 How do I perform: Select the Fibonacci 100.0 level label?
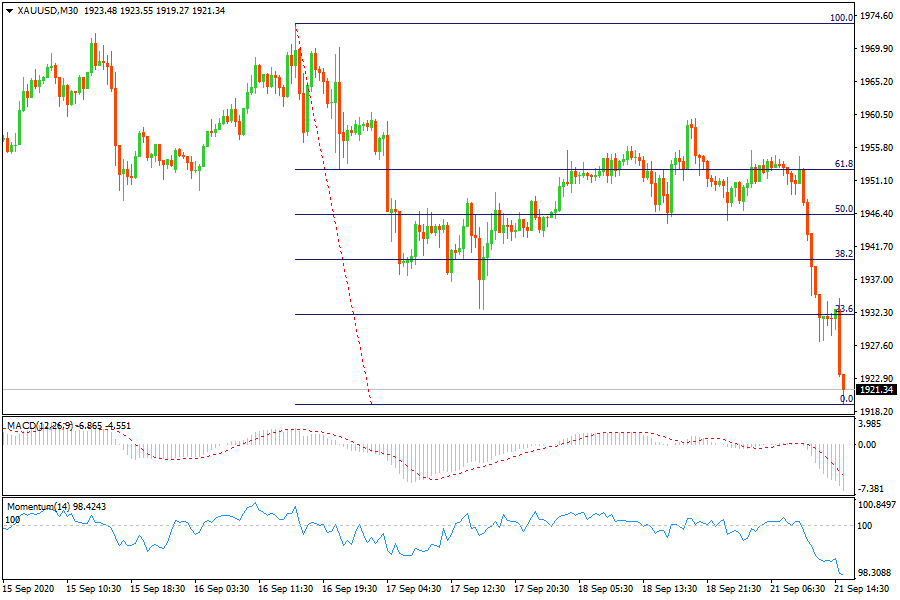pyautogui.click(x=841, y=18)
